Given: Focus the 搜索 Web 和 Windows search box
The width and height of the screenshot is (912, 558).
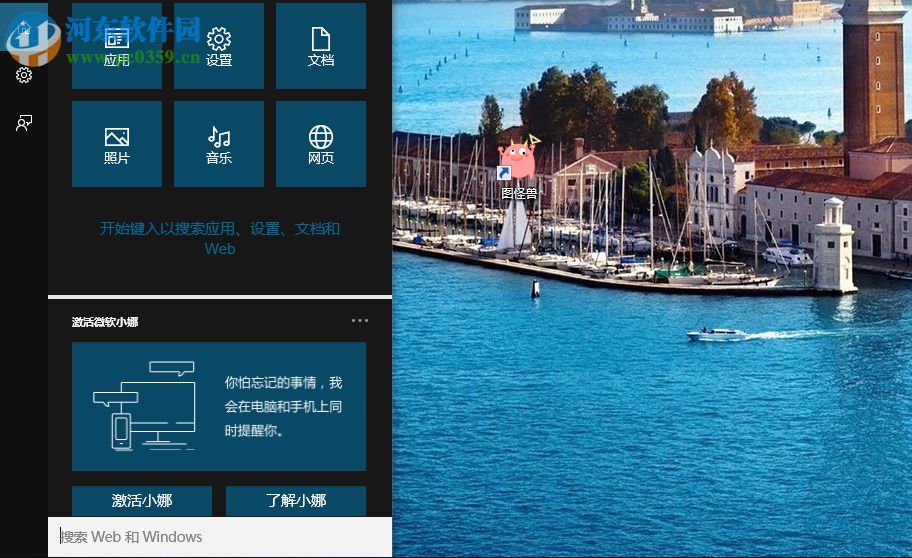Looking at the screenshot, I should click(220, 536).
